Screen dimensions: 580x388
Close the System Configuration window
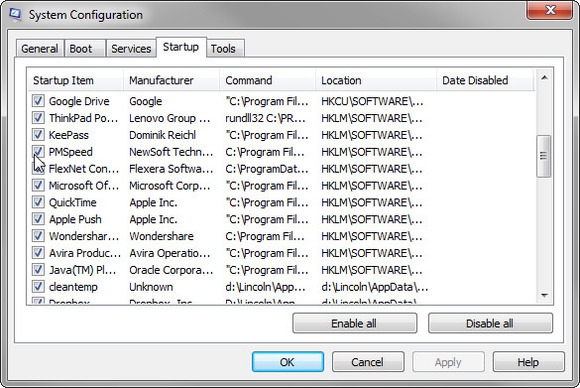pyautogui.click(x=550, y=10)
